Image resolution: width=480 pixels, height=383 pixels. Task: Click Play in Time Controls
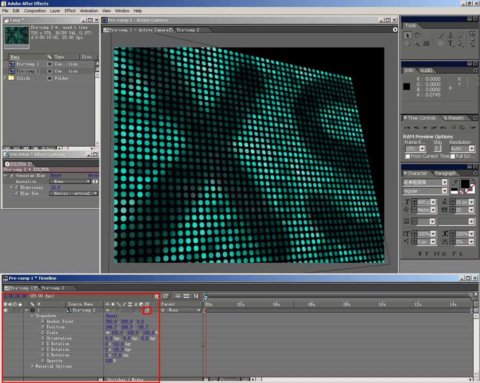pos(425,127)
